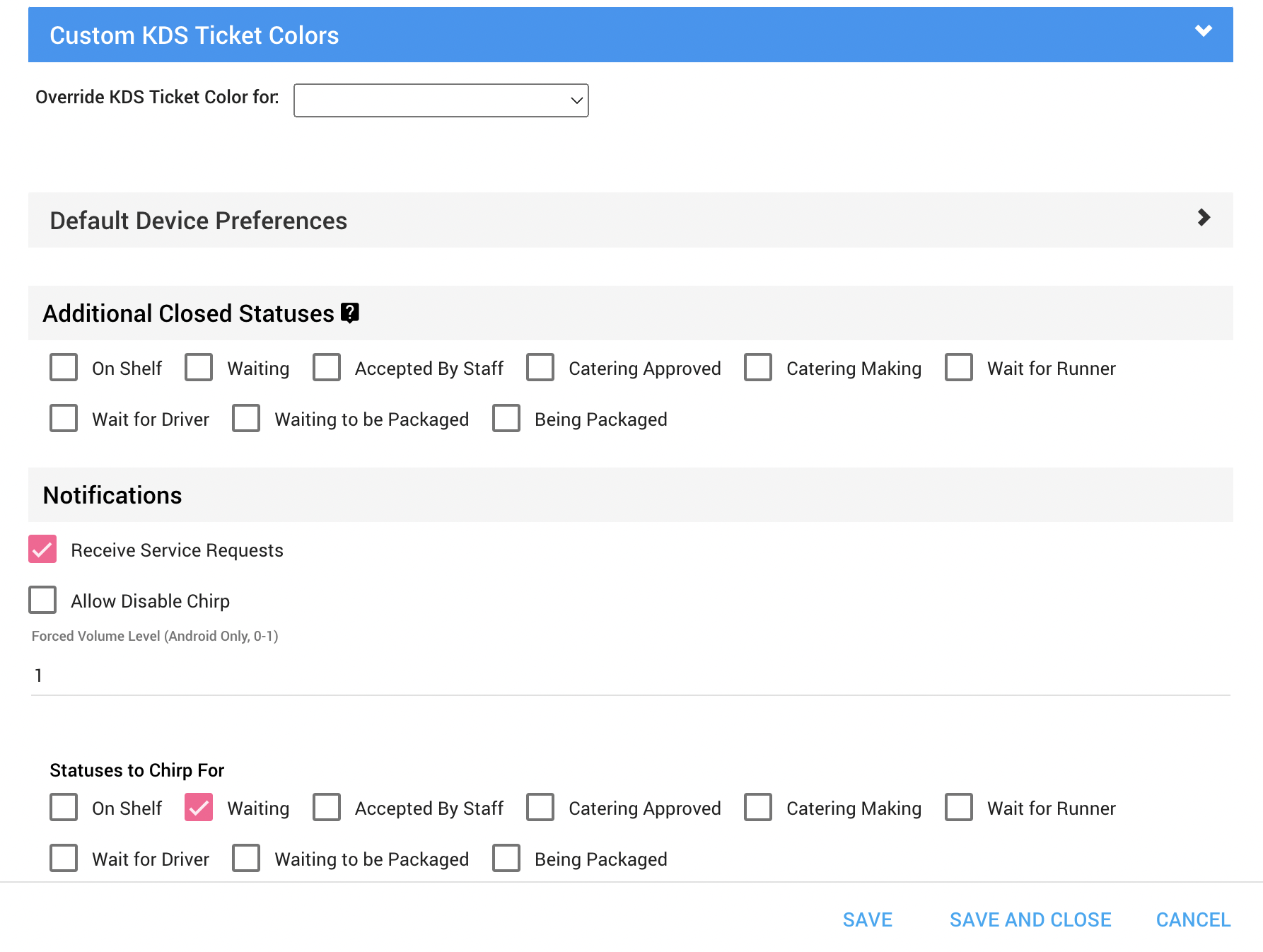Click the Forced Volume Level input field
This screenshot has width=1263, height=952.
click(629, 675)
